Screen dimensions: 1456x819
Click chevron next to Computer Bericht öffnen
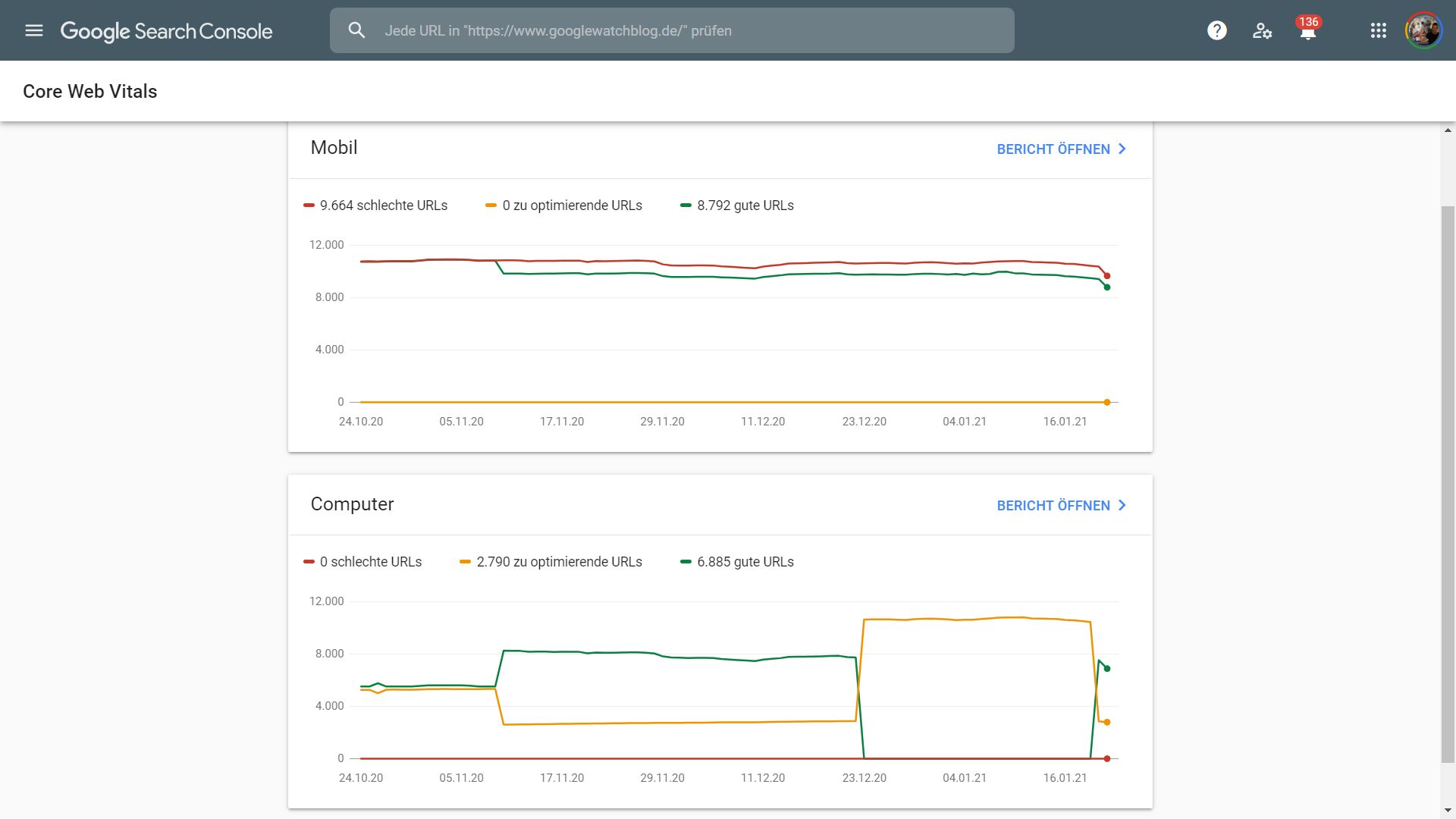tap(1122, 506)
